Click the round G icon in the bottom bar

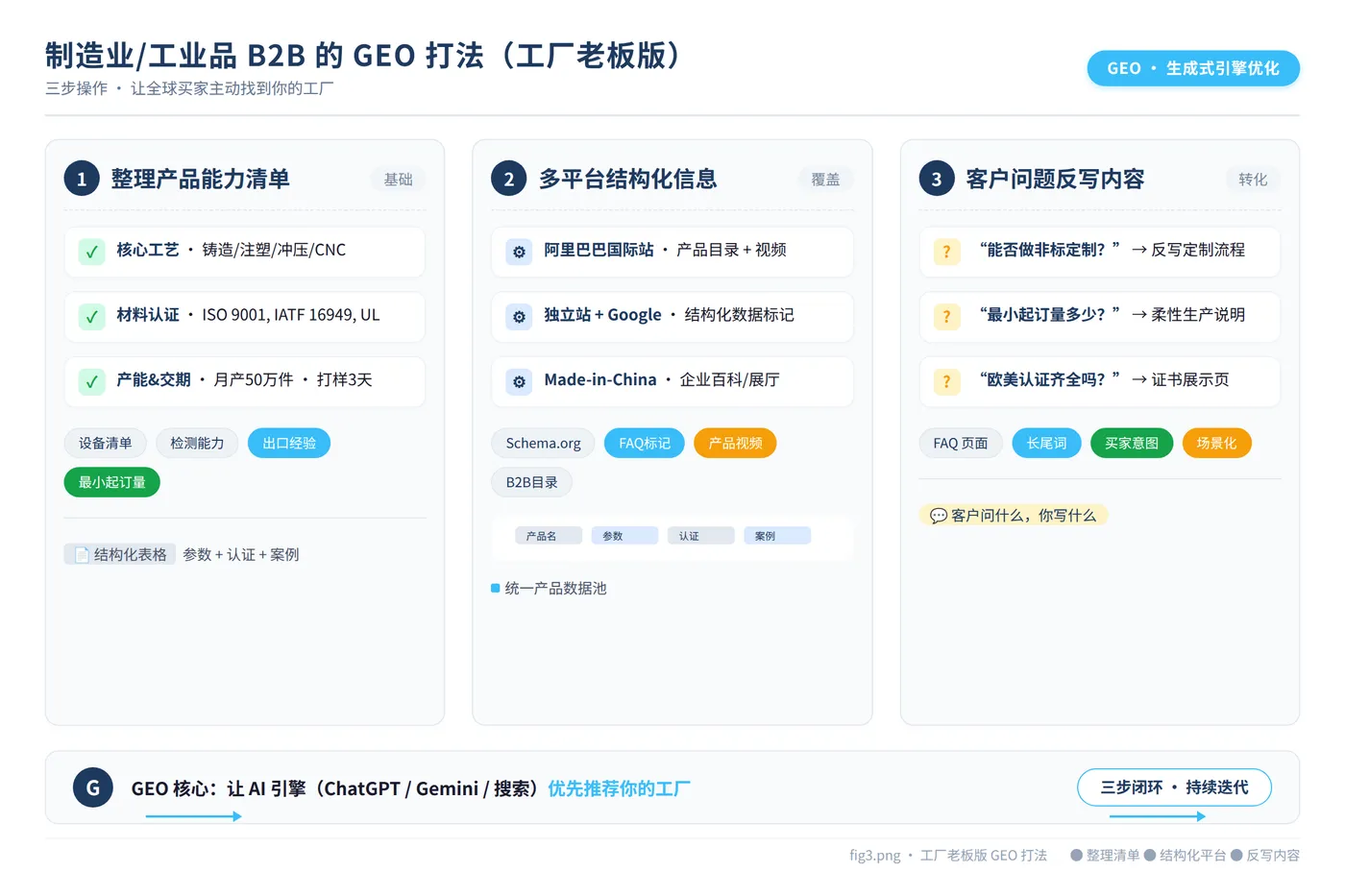(x=93, y=787)
